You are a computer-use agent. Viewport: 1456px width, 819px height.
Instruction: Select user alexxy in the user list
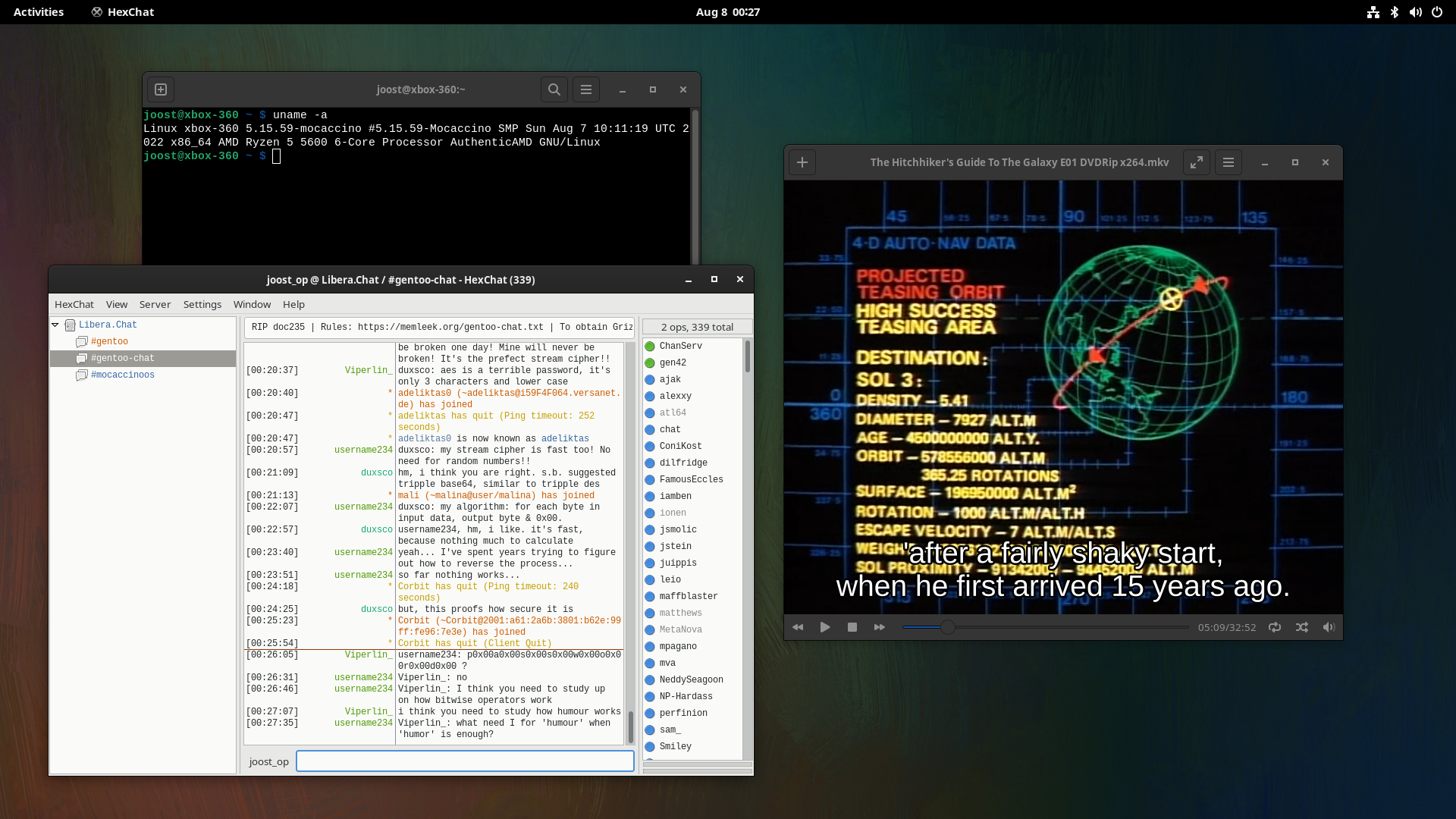[x=676, y=396]
